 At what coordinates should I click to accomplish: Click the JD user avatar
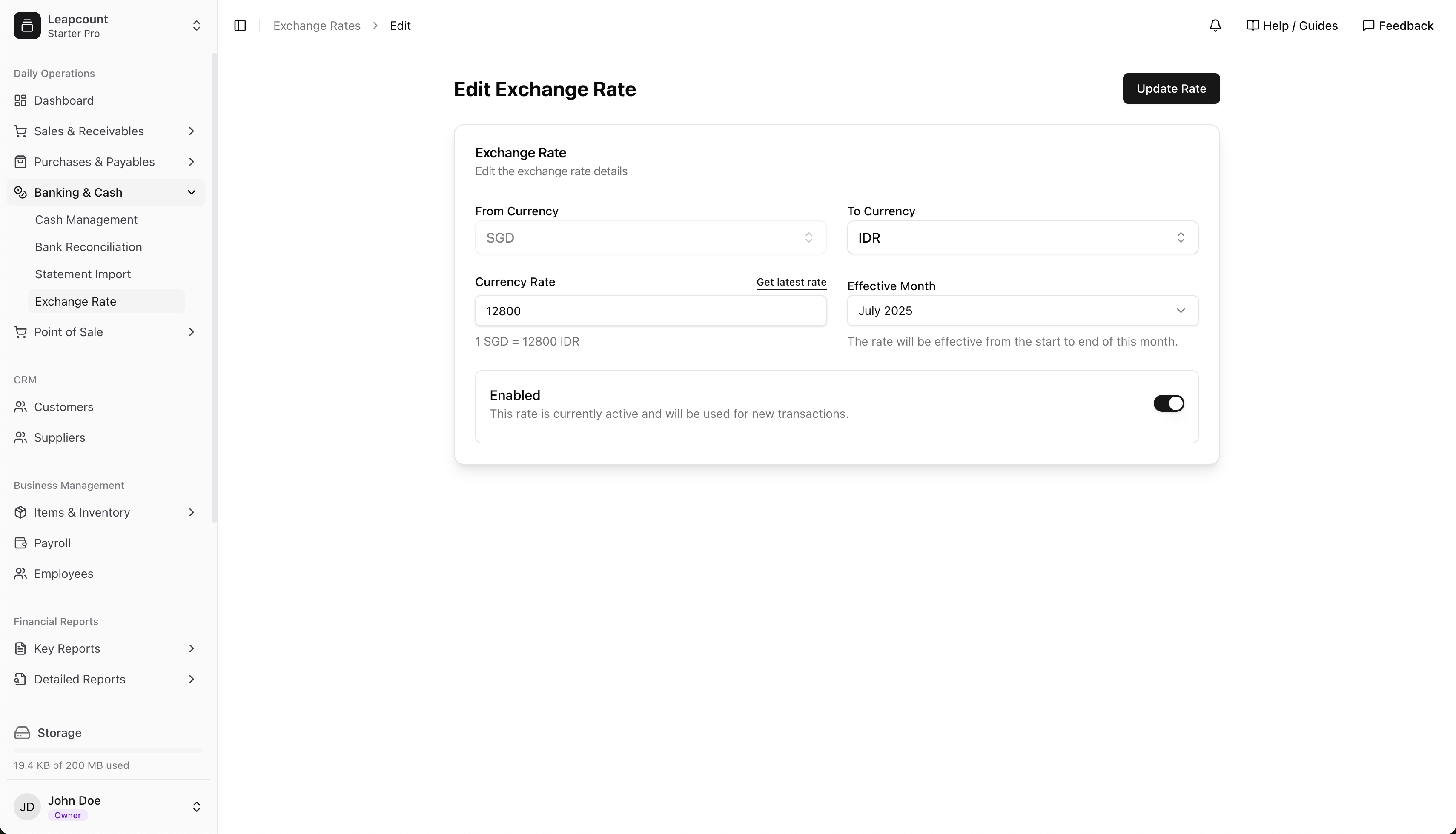click(x=27, y=807)
